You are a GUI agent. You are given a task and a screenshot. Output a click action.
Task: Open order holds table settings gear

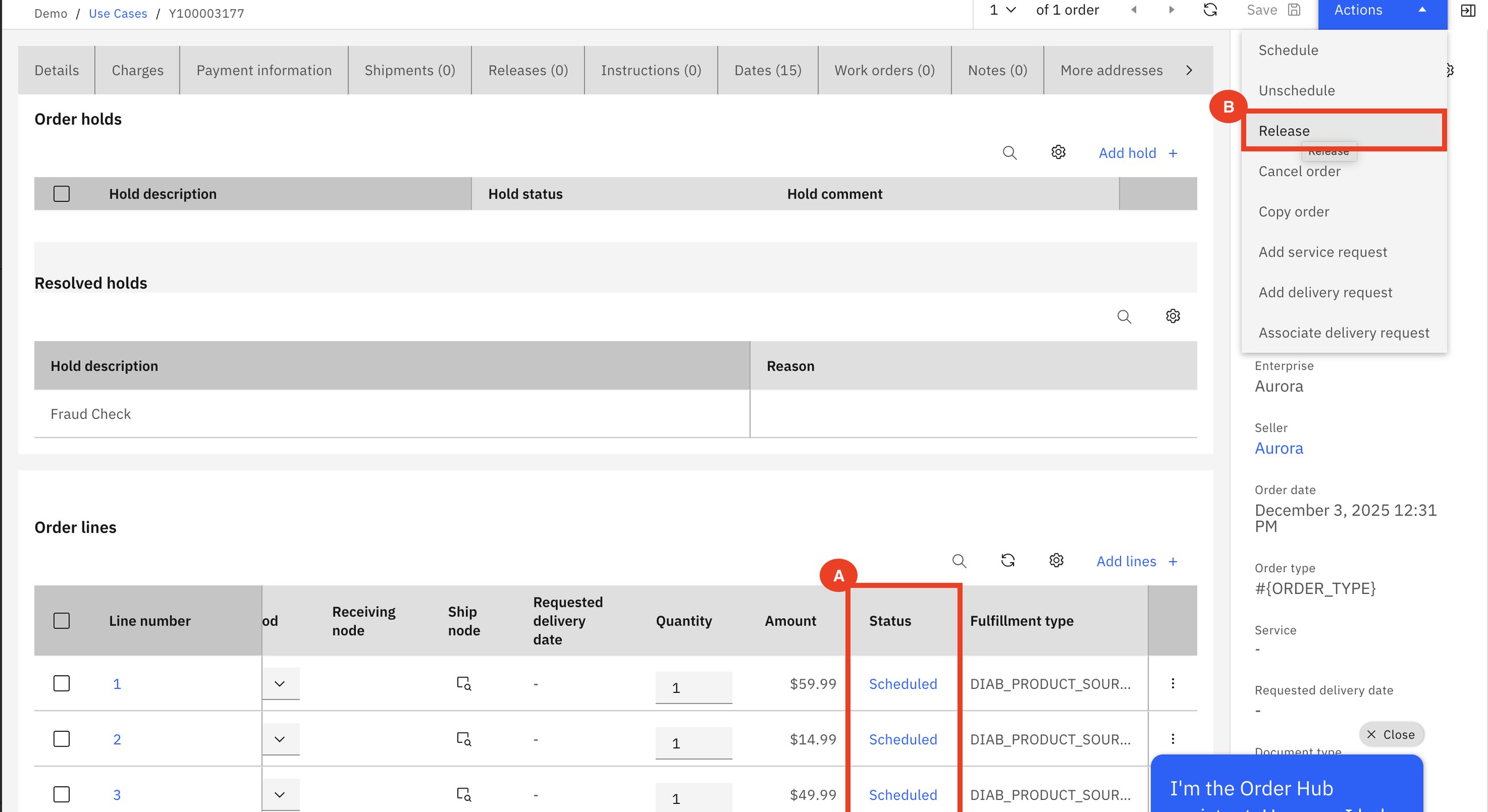pos(1058,152)
